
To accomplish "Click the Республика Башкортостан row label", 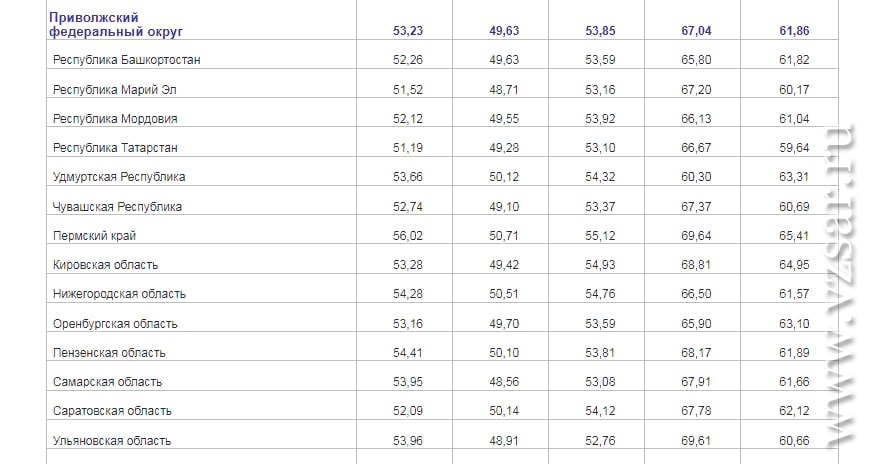I will pos(126,60).
